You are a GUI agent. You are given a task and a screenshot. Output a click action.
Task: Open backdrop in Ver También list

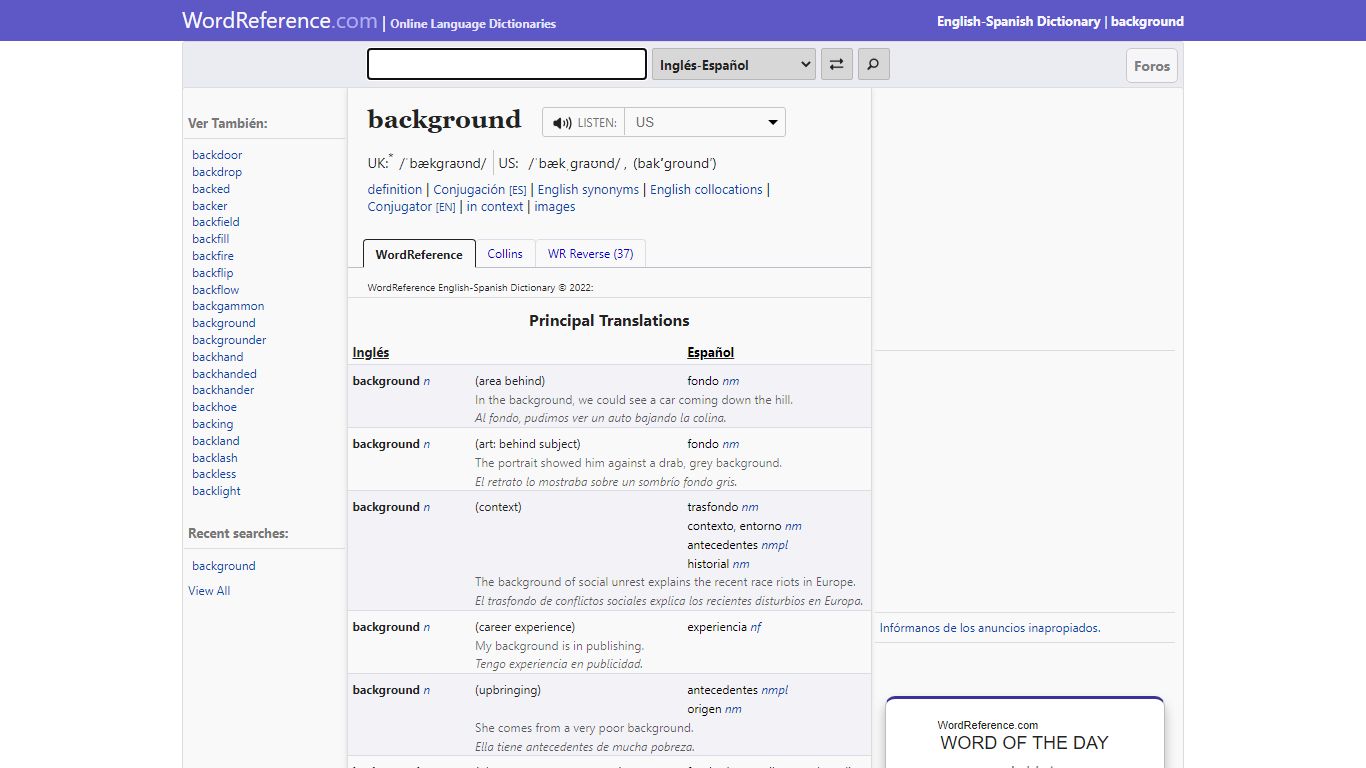217,172
